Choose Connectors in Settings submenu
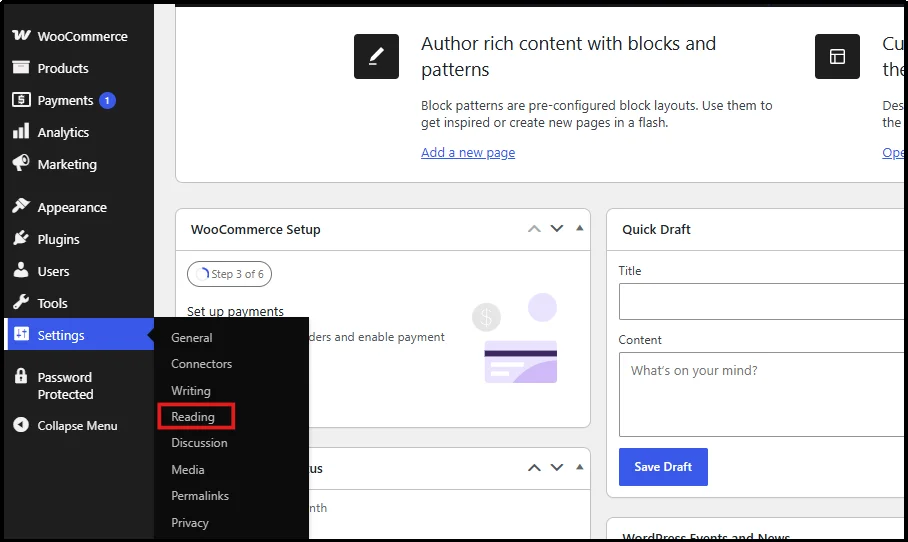 coord(202,364)
